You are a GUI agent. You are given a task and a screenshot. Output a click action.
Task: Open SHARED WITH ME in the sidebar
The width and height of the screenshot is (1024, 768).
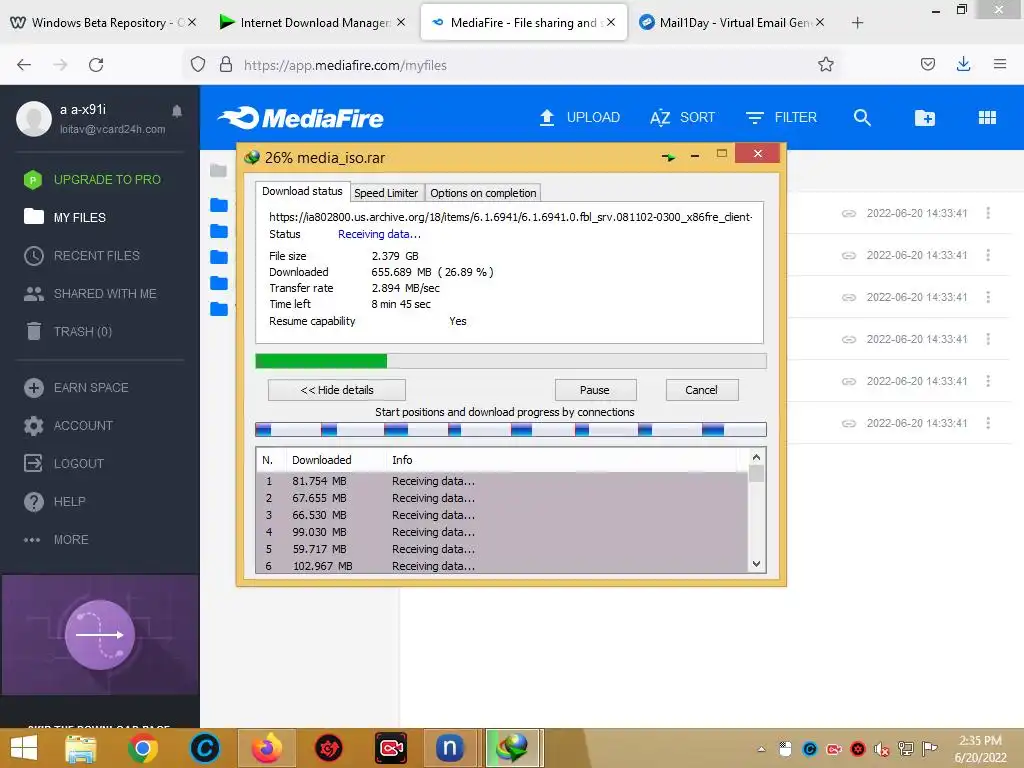point(90,294)
